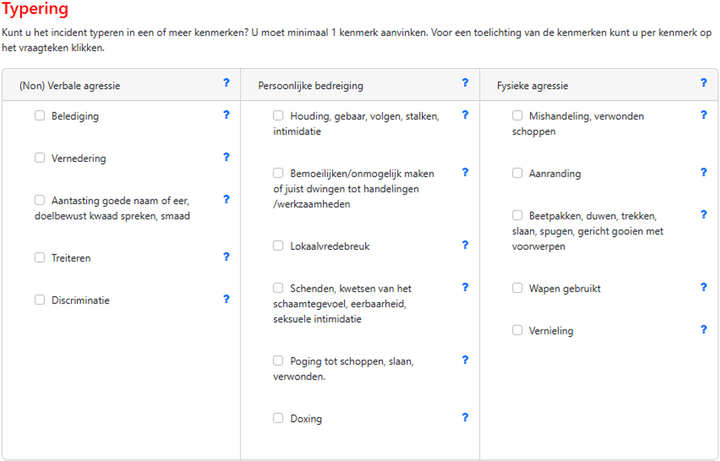Show help for Discriminatie
The image size is (720, 461).
pos(226,299)
